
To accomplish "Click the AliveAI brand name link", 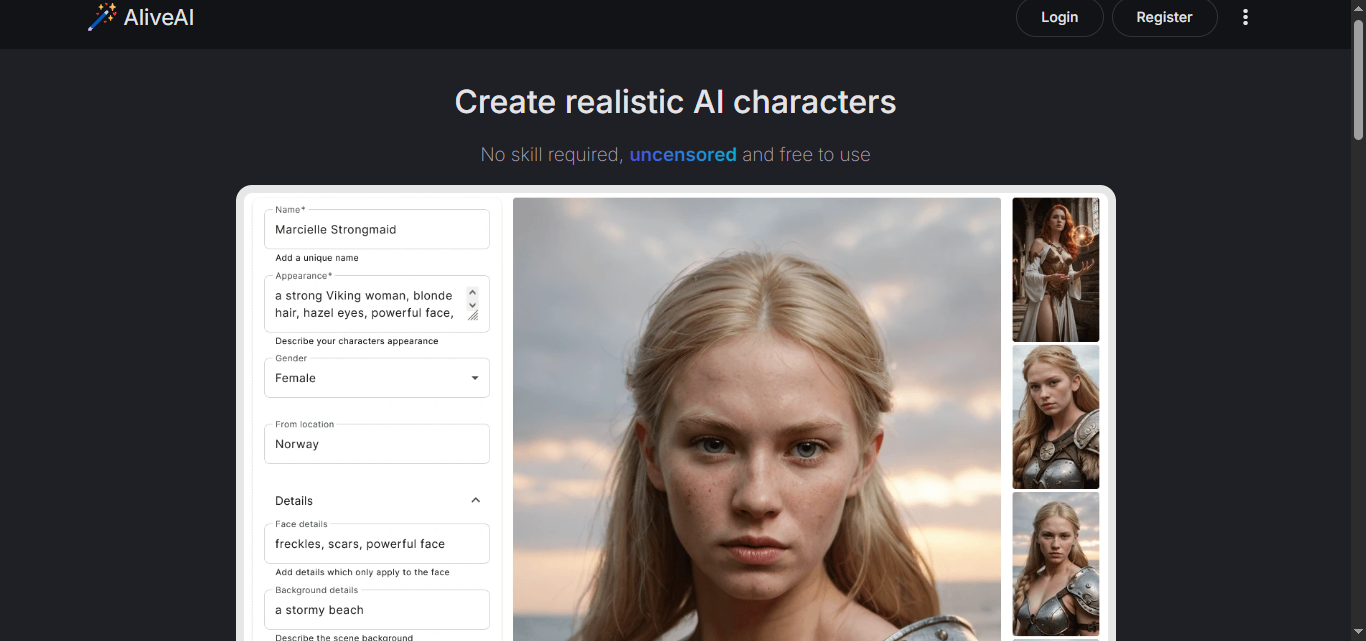I will pos(159,17).
